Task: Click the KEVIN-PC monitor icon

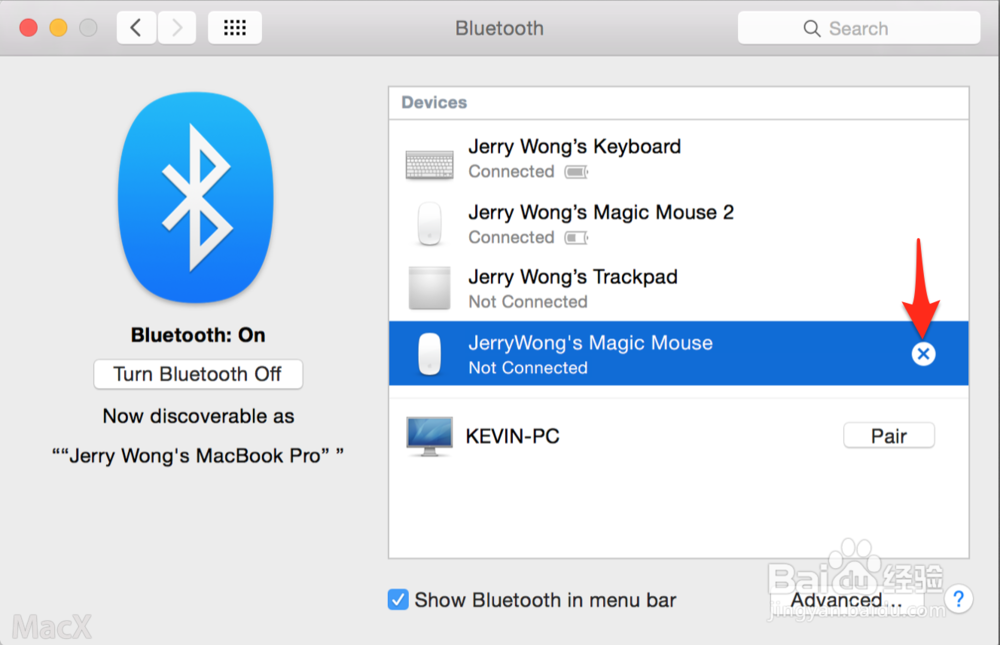Action: [x=429, y=436]
